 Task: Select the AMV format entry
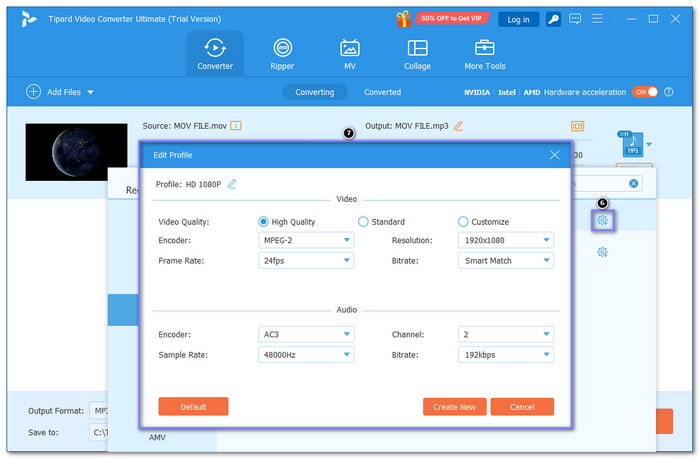tap(157, 438)
